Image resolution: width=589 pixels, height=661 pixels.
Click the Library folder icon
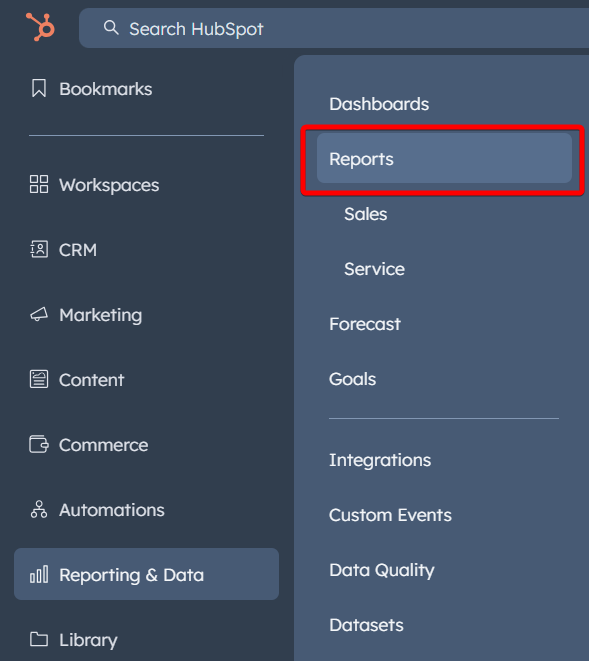click(39, 639)
